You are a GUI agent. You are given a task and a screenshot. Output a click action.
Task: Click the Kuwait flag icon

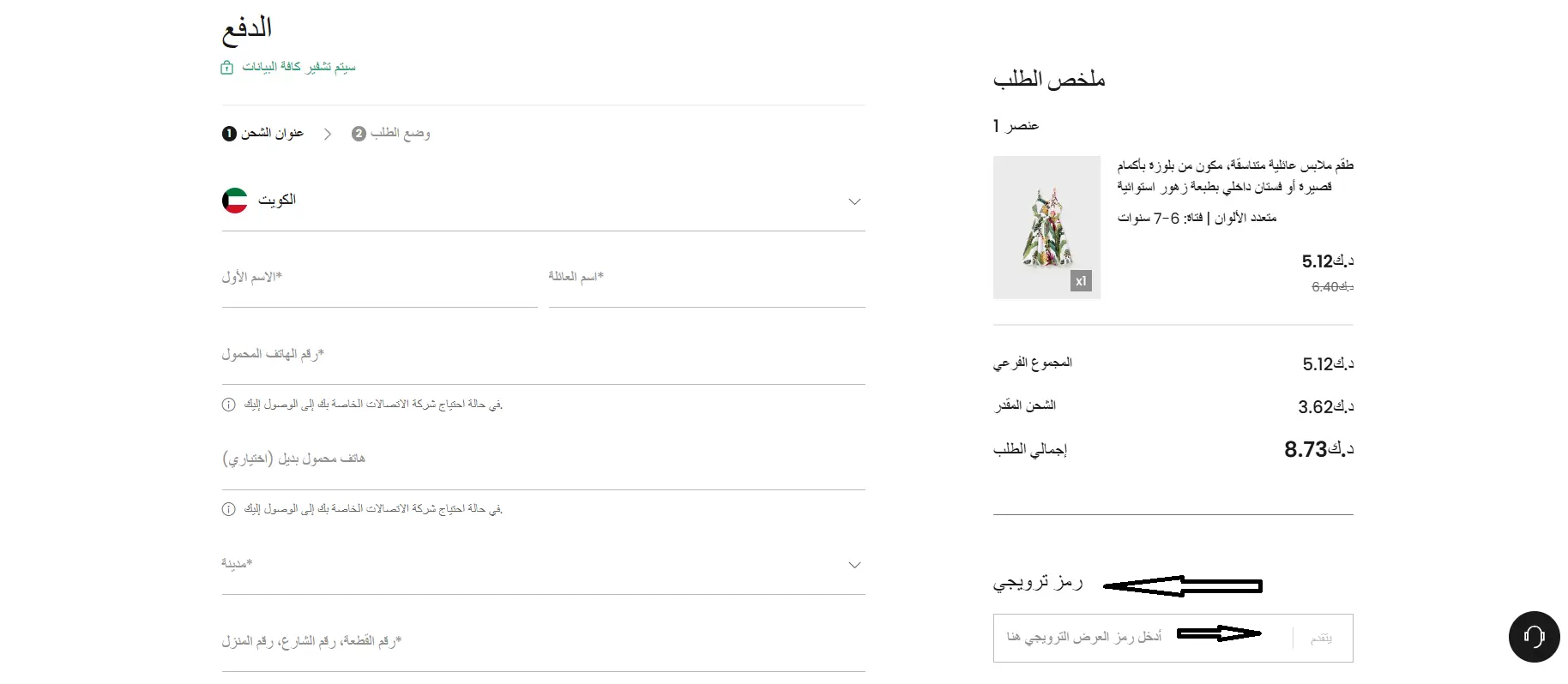tap(235, 201)
